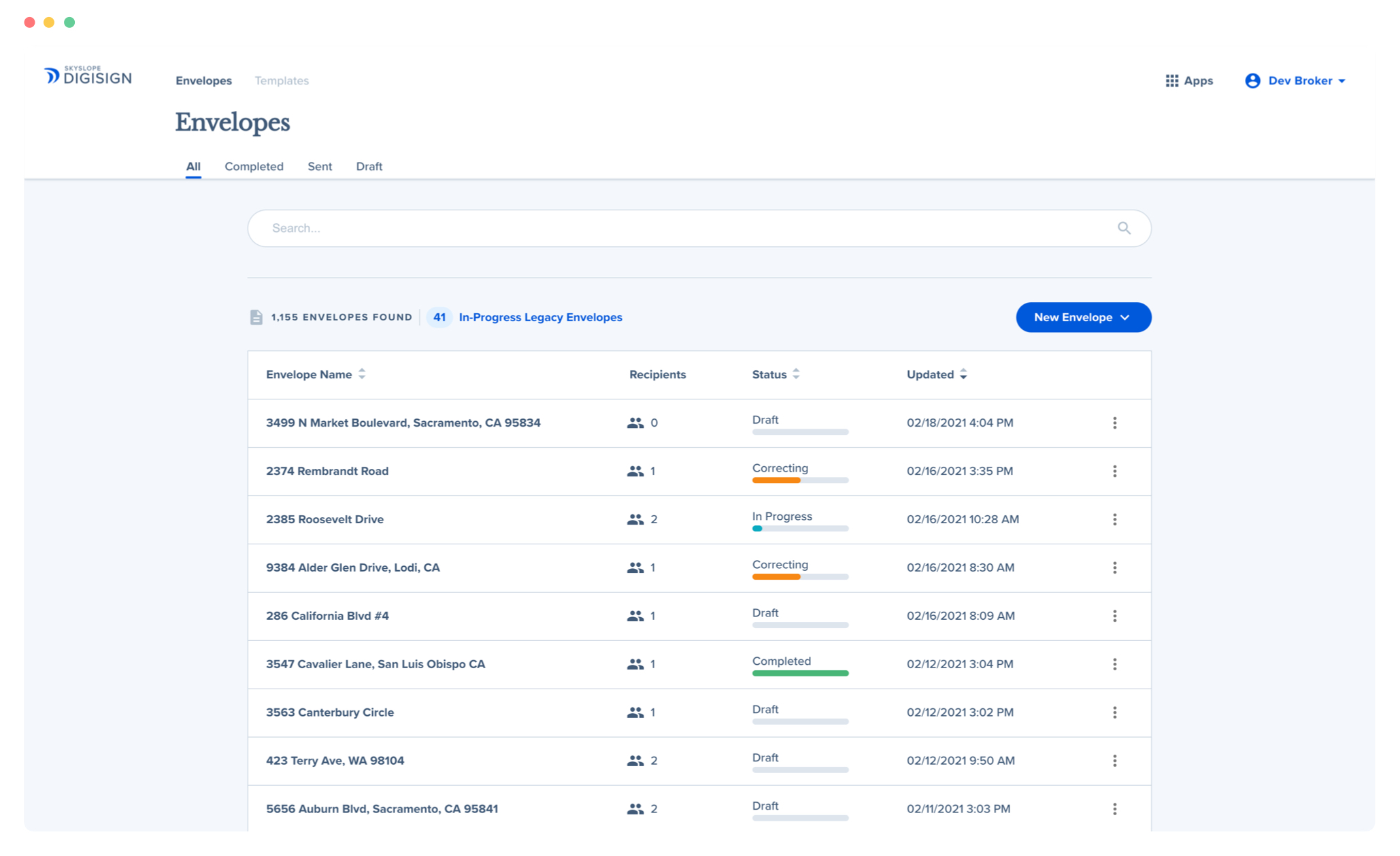Open kebab menu for 3547 Cavalier Lane row
The width and height of the screenshot is (1400, 856).
tap(1114, 665)
